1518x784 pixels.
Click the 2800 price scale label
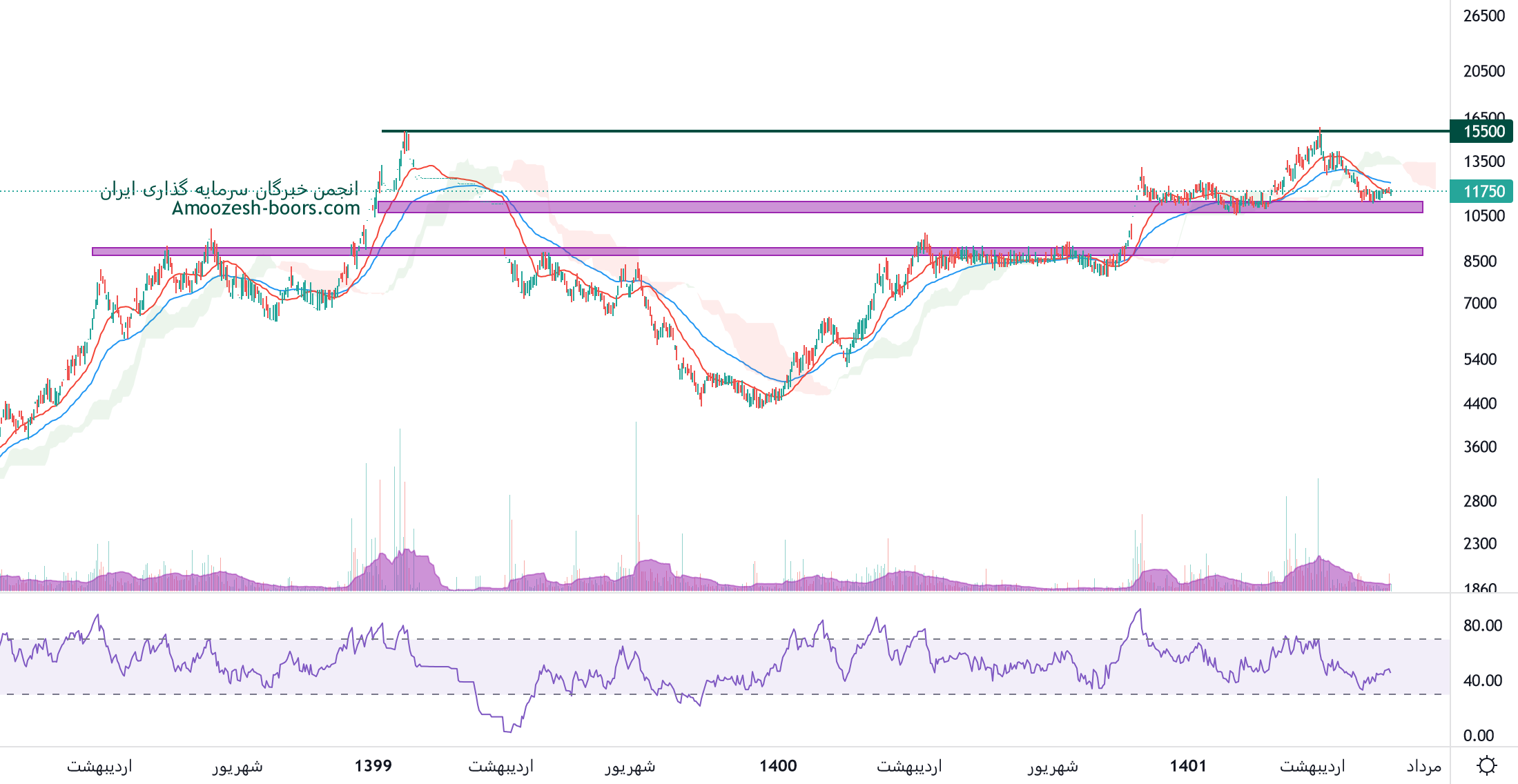click(x=1479, y=501)
